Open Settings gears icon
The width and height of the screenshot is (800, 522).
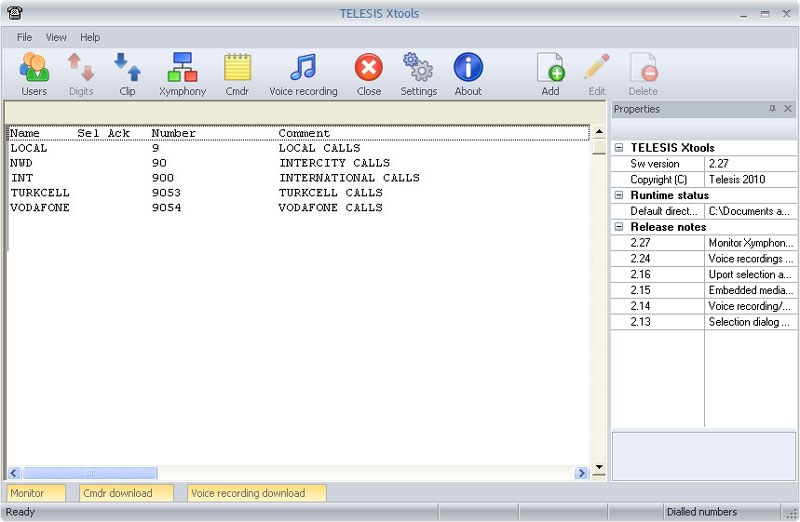click(418, 68)
